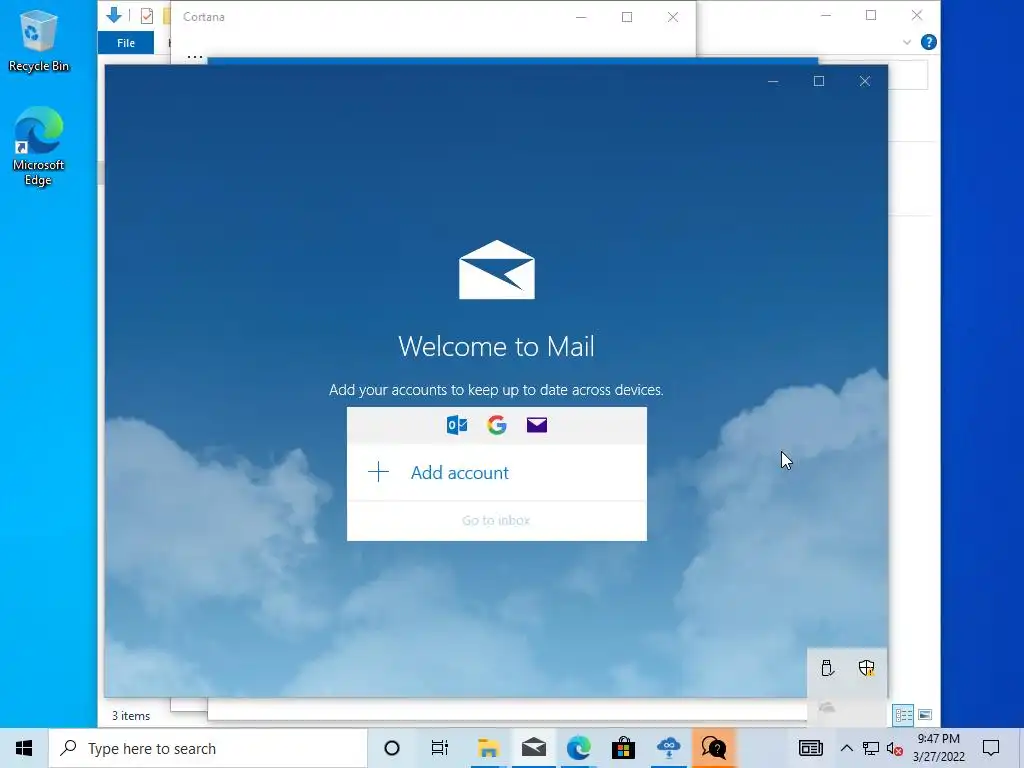Image resolution: width=1024 pixels, height=768 pixels.
Task: Open Task View from the taskbar
Action: tap(440, 748)
